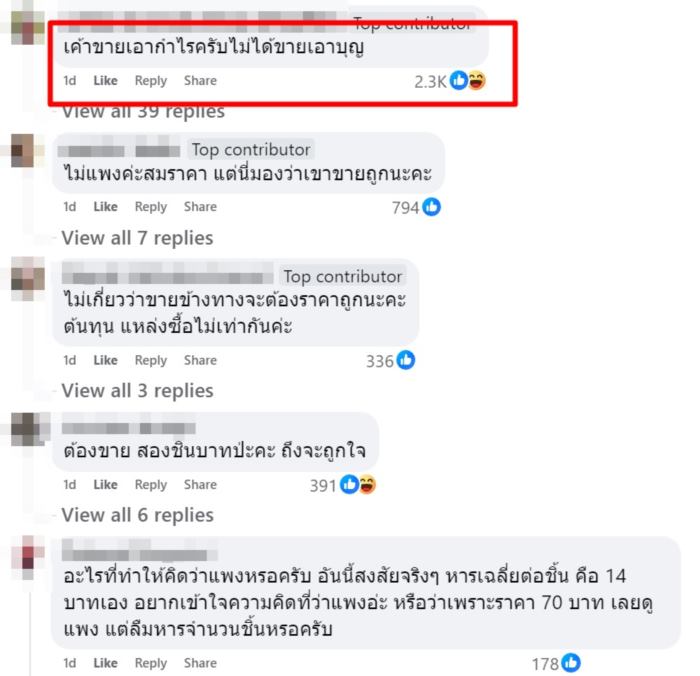Viewport: 700px width, 676px height.
Task: Reply to the comment with 391 reactions
Action: click(151, 485)
